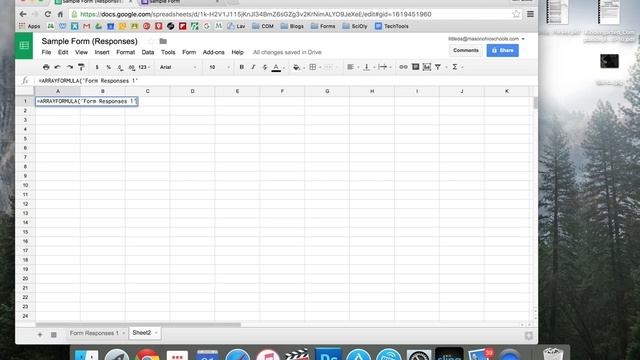Image resolution: width=640 pixels, height=360 pixels.
Task: Click the Filter icon in the toolbar
Action: (x=438, y=67)
